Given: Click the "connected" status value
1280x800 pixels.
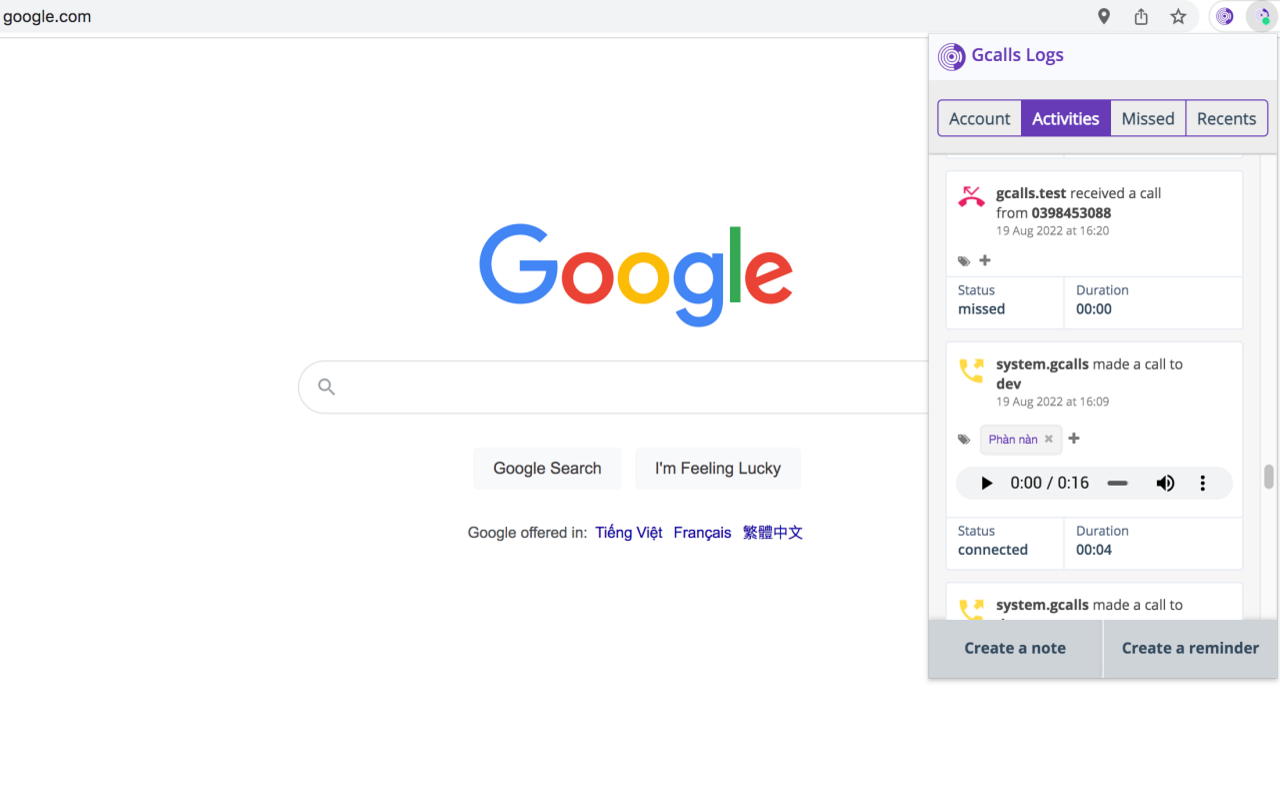Looking at the screenshot, I should click(x=993, y=550).
